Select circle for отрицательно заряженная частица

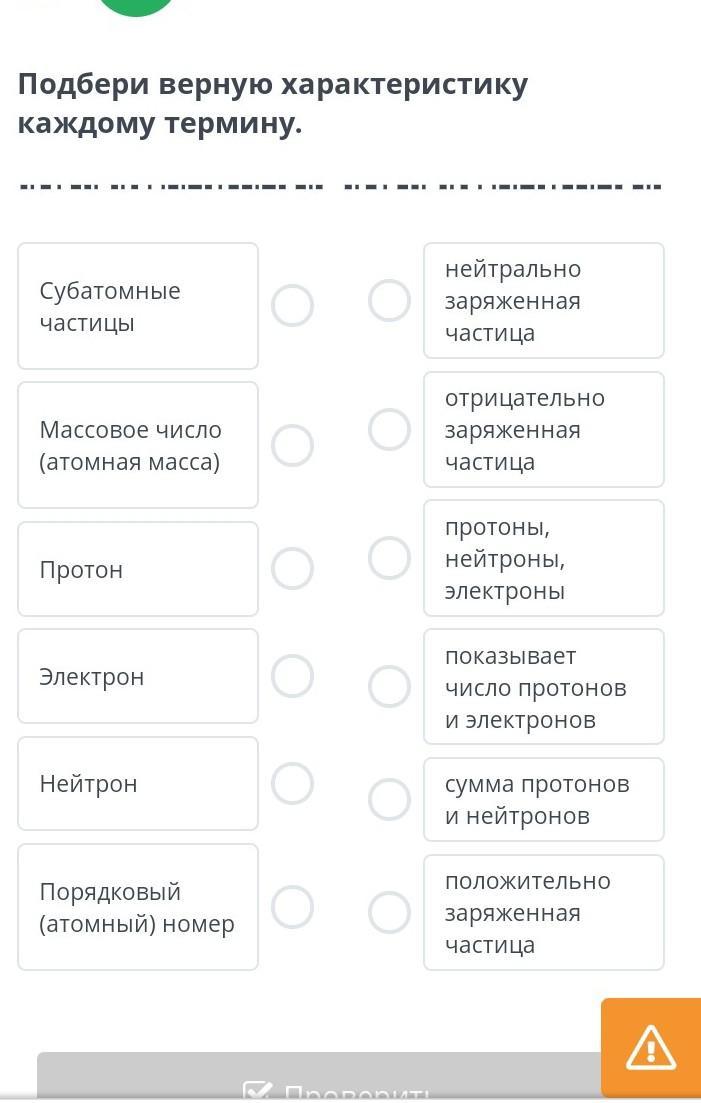tap(389, 429)
